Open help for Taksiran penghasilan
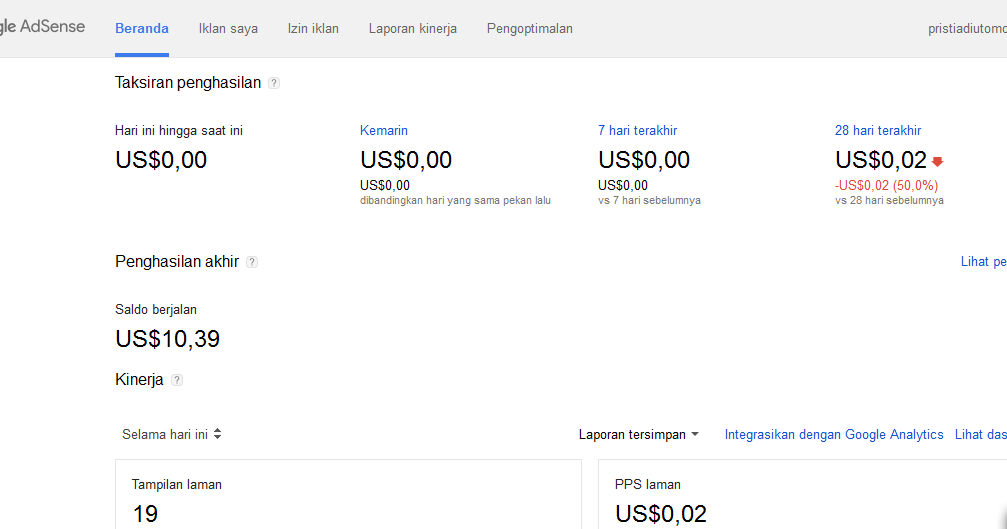The width and height of the screenshot is (1007, 529). click(x=274, y=83)
